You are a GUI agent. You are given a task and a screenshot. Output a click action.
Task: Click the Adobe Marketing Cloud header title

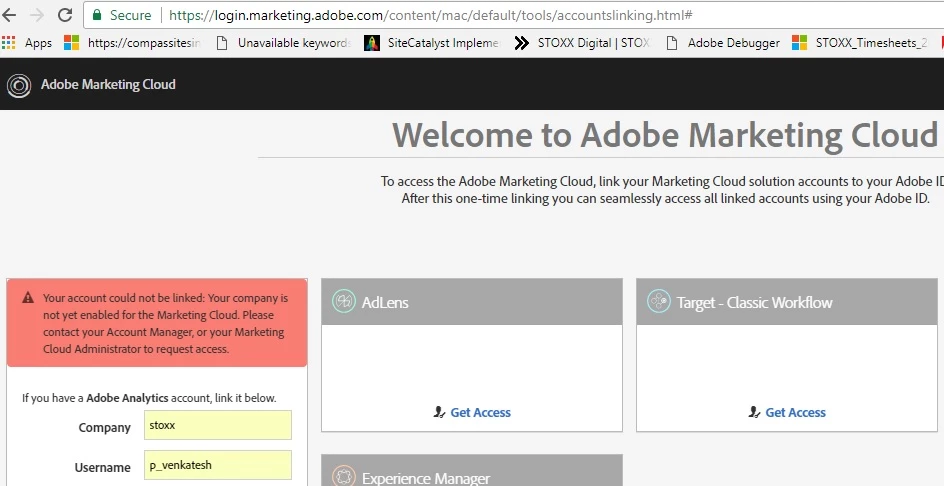108,84
